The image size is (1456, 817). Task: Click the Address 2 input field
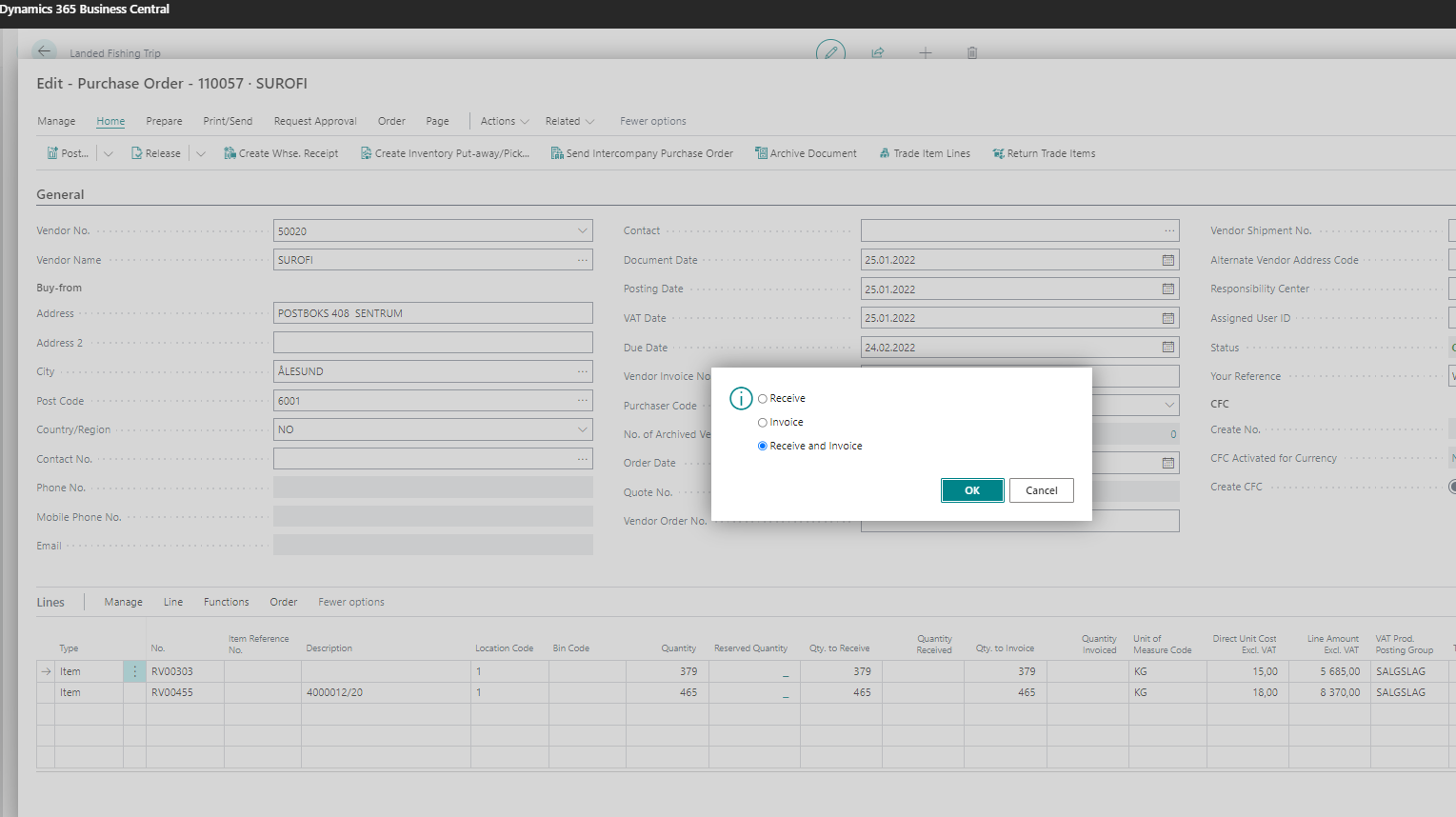pos(432,343)
